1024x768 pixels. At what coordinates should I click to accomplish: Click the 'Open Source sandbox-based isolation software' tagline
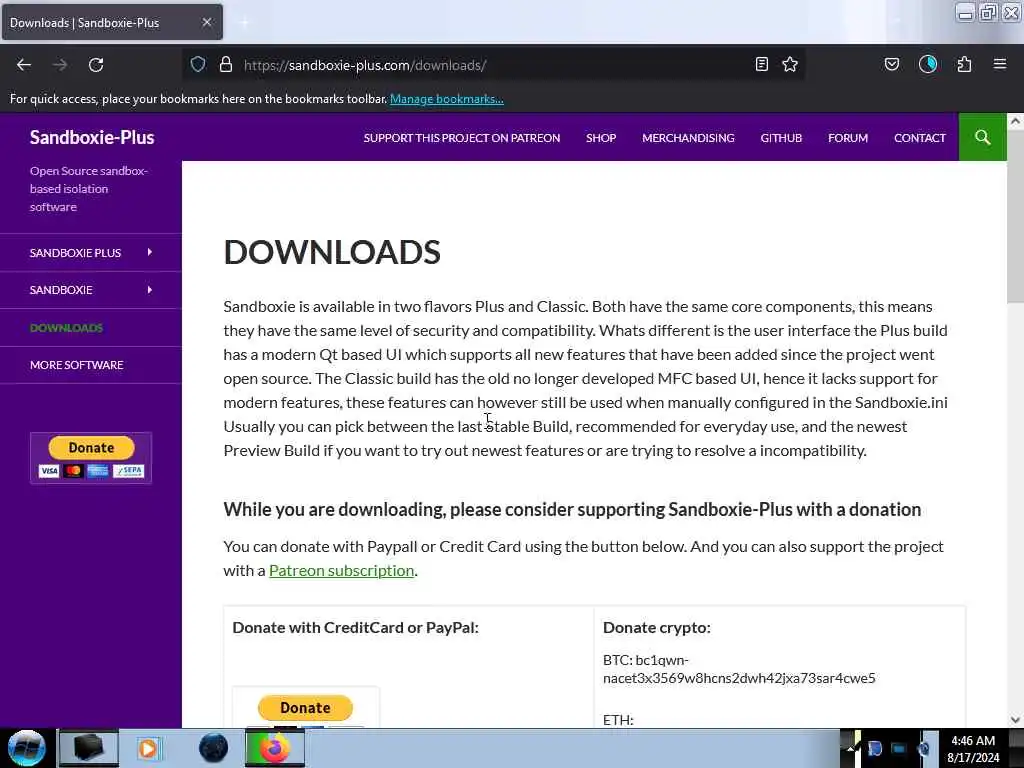(89, 189)
